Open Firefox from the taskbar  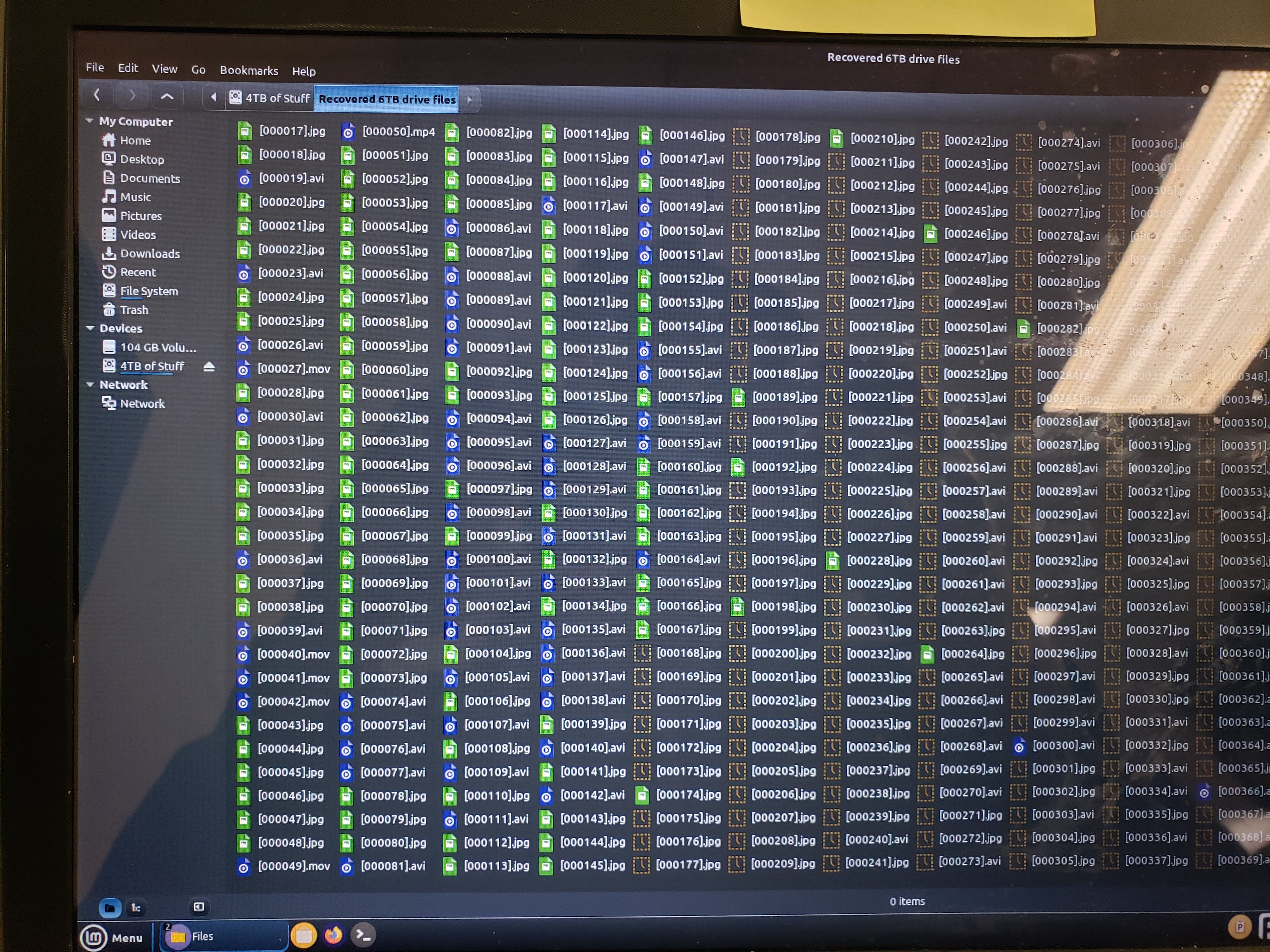333,935
